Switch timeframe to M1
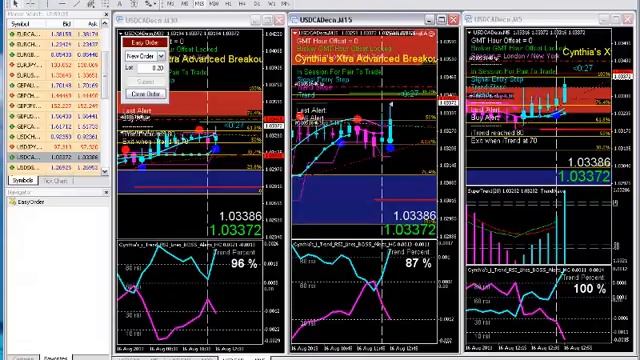Screen dimensions: 640x360 pos(170,4)
